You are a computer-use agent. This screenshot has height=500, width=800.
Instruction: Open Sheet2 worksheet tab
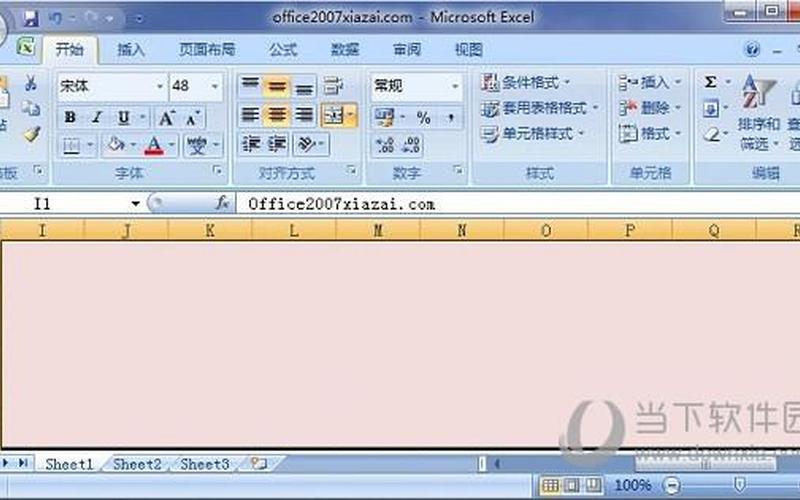pos(137,464)
